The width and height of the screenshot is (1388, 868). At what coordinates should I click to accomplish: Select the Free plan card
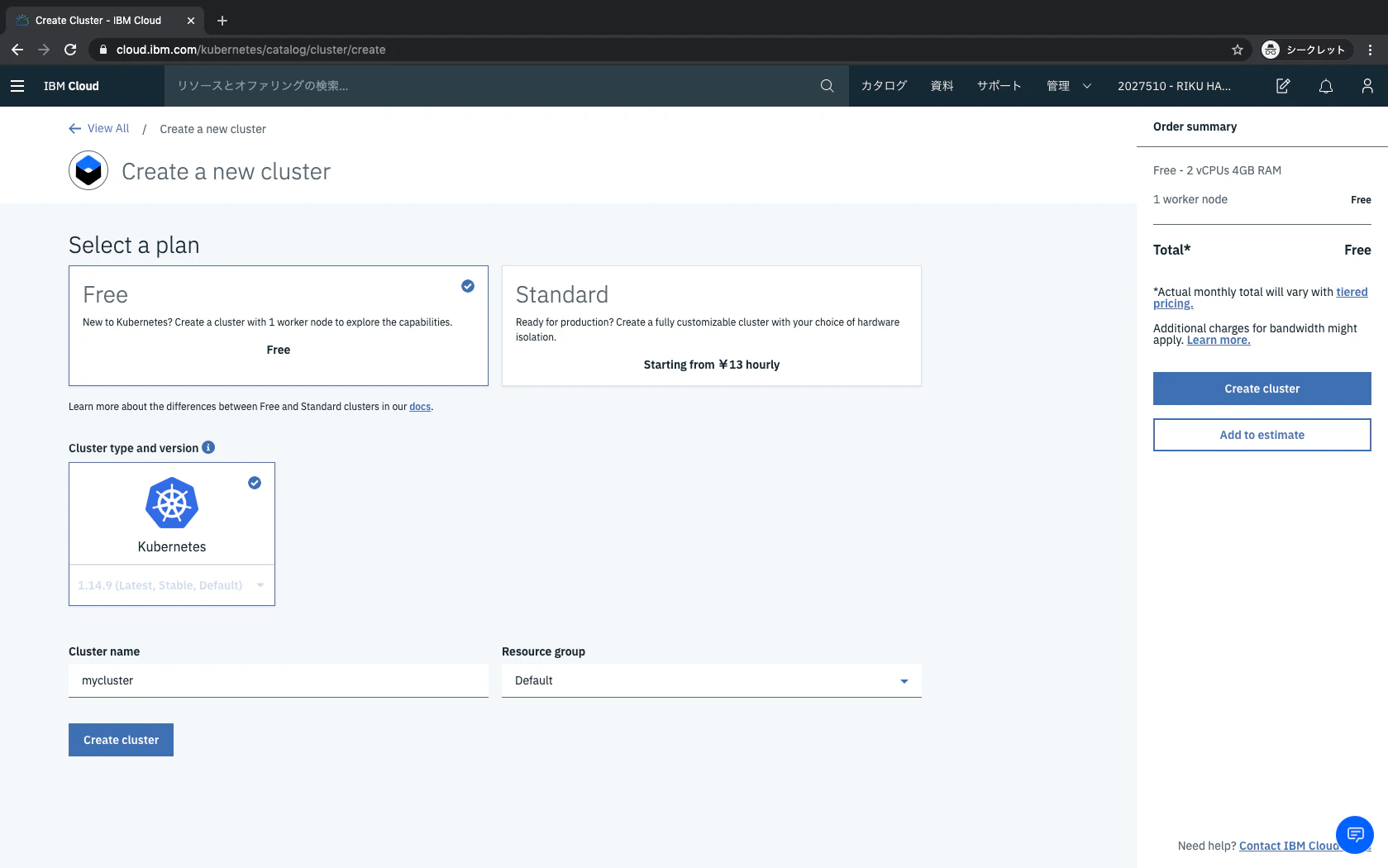click(279, 326)
